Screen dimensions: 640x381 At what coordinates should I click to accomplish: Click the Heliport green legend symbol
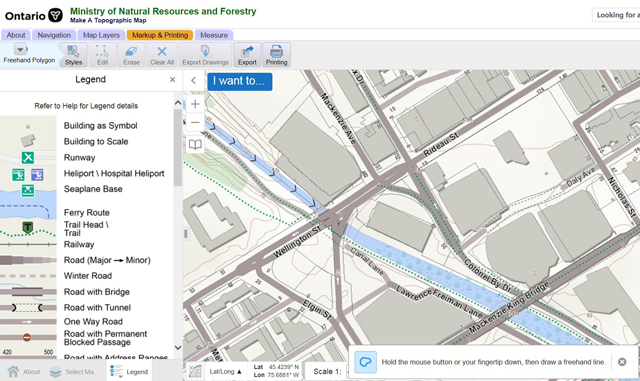18,175
